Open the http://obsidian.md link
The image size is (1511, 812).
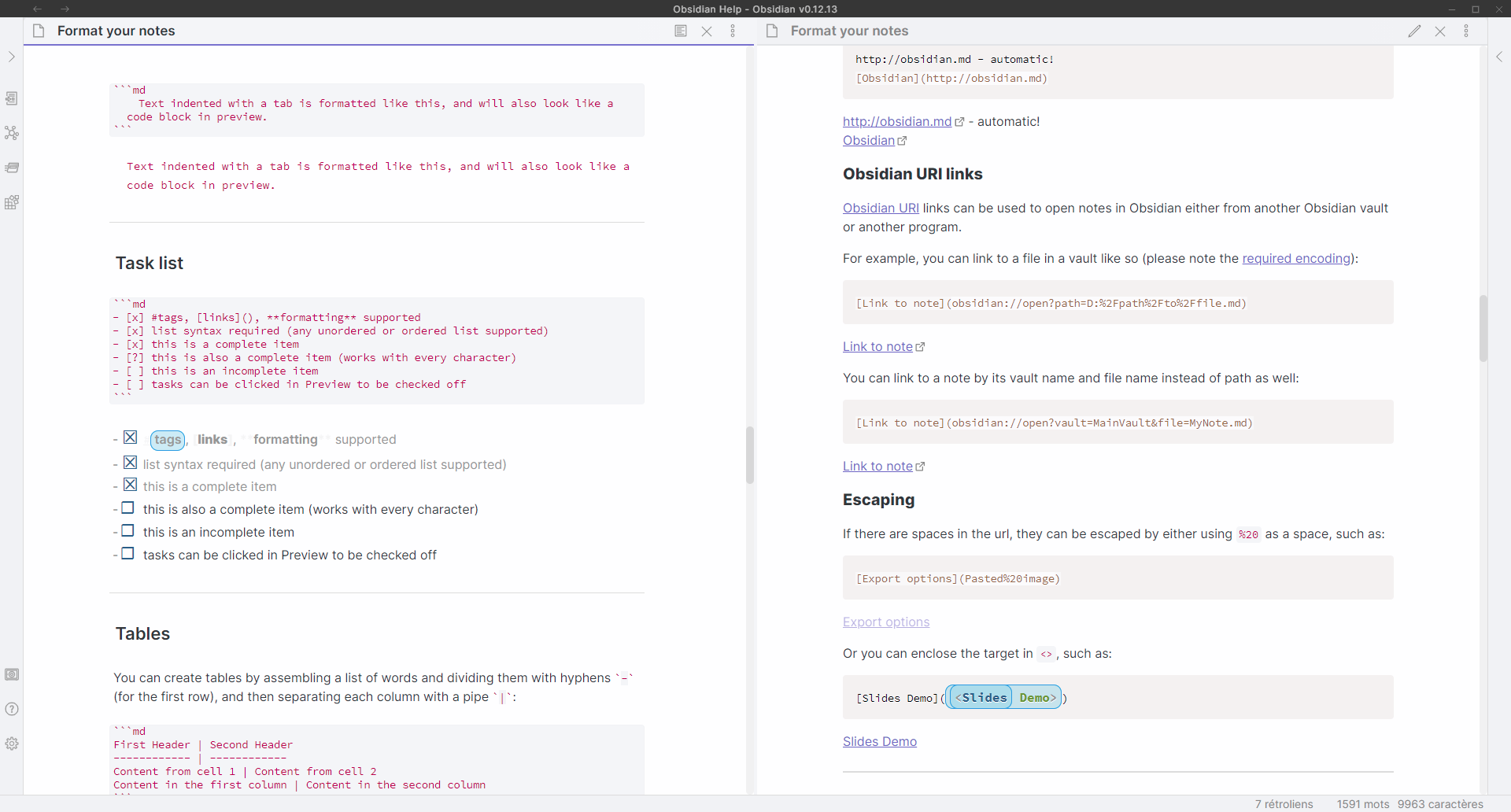tap(897, 121)
